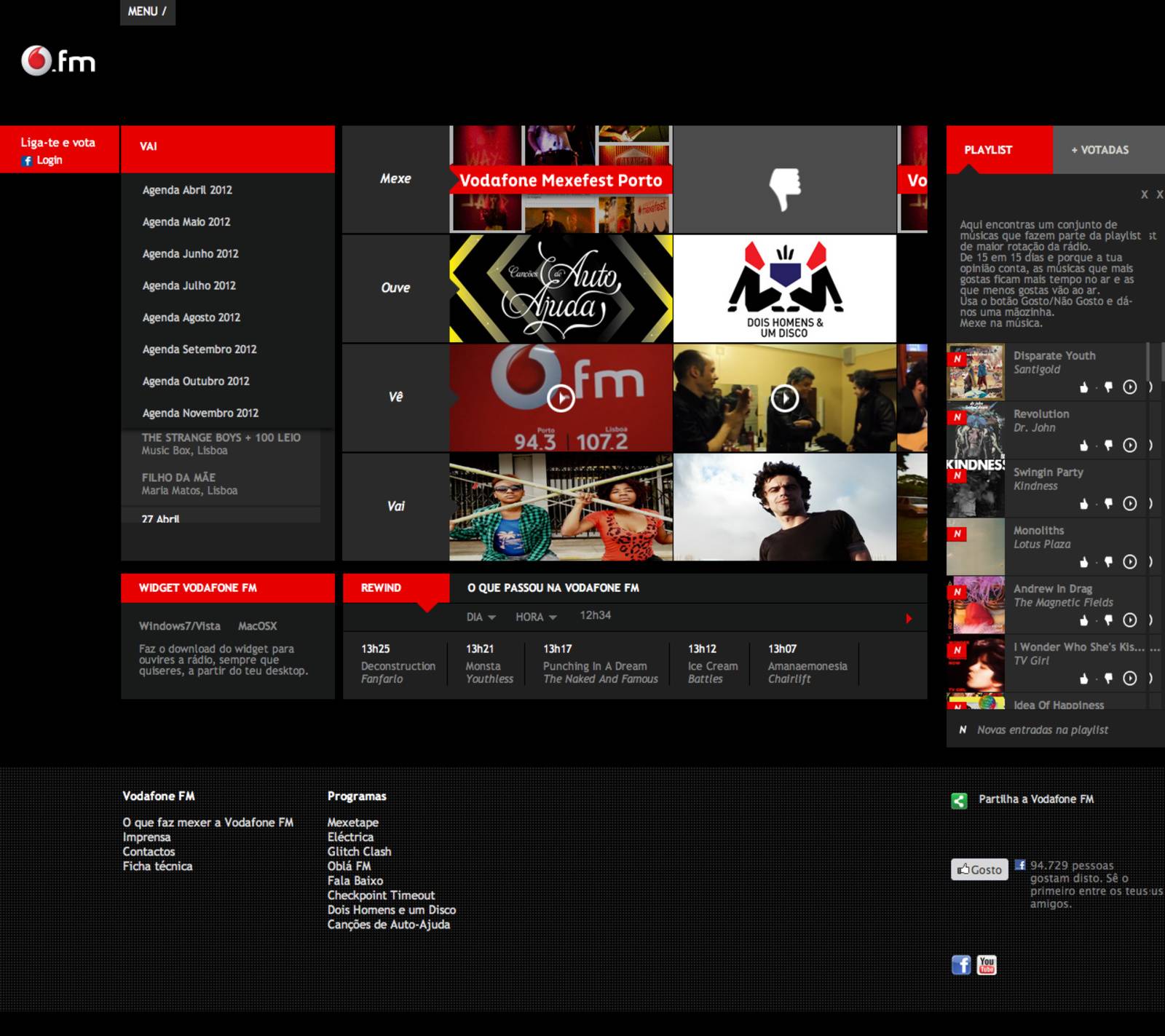The height and width of the screenshot is (1036, 1165).
Task: Open Canções de Auto Ajuda tile
Action: (x=561, y=288)
